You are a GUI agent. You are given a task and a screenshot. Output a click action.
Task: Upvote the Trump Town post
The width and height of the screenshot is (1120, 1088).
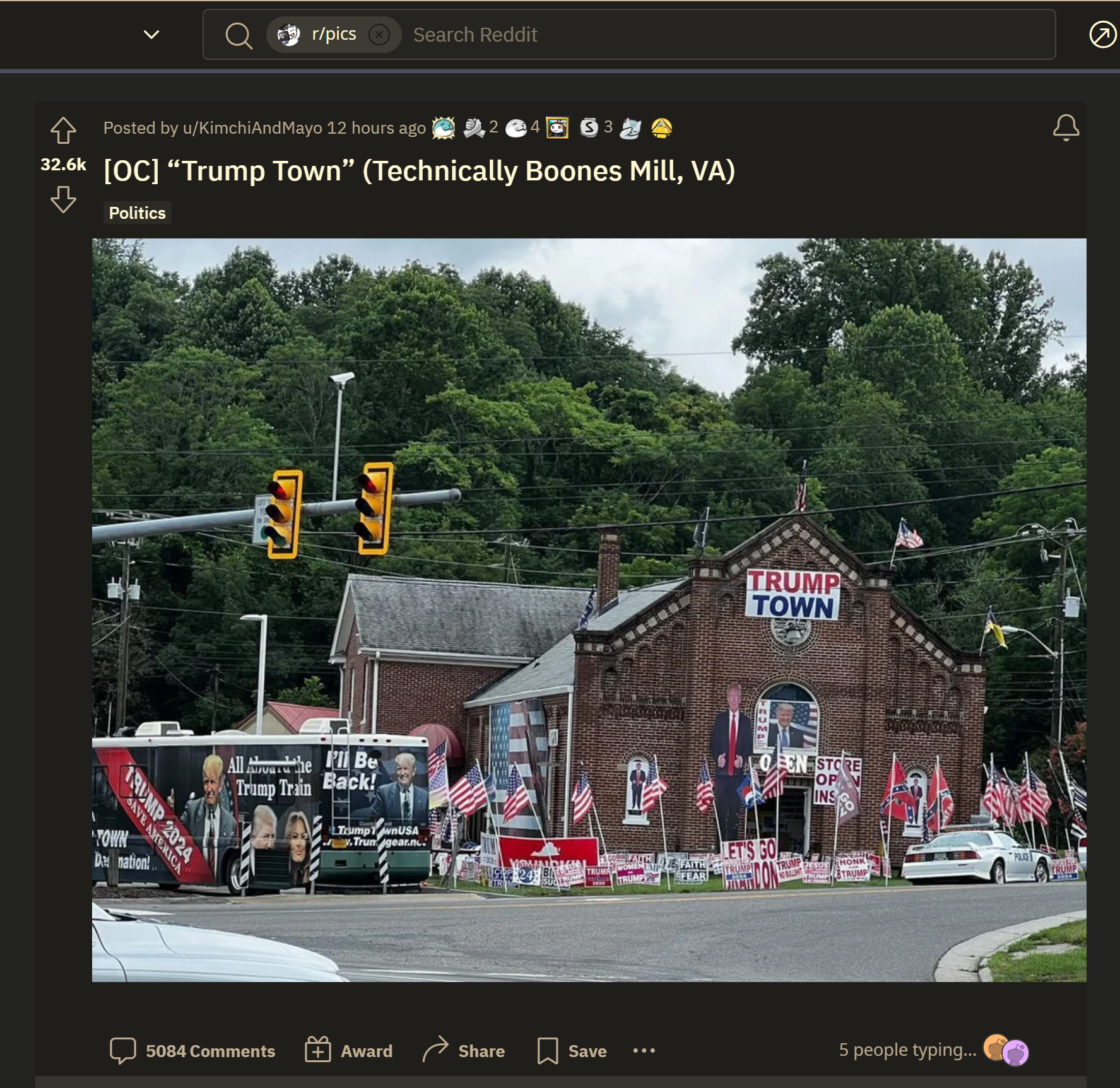pyautogui.click(x=63, y=131)
